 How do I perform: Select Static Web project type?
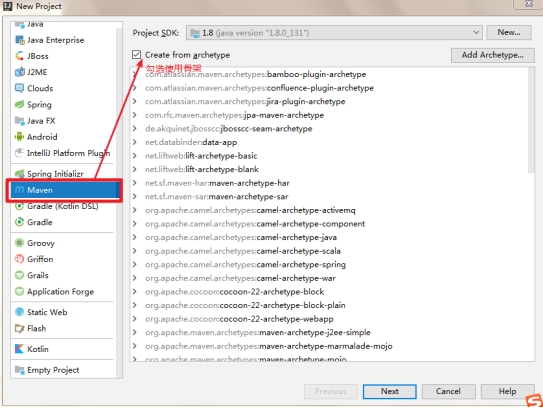tap(47, 312)
